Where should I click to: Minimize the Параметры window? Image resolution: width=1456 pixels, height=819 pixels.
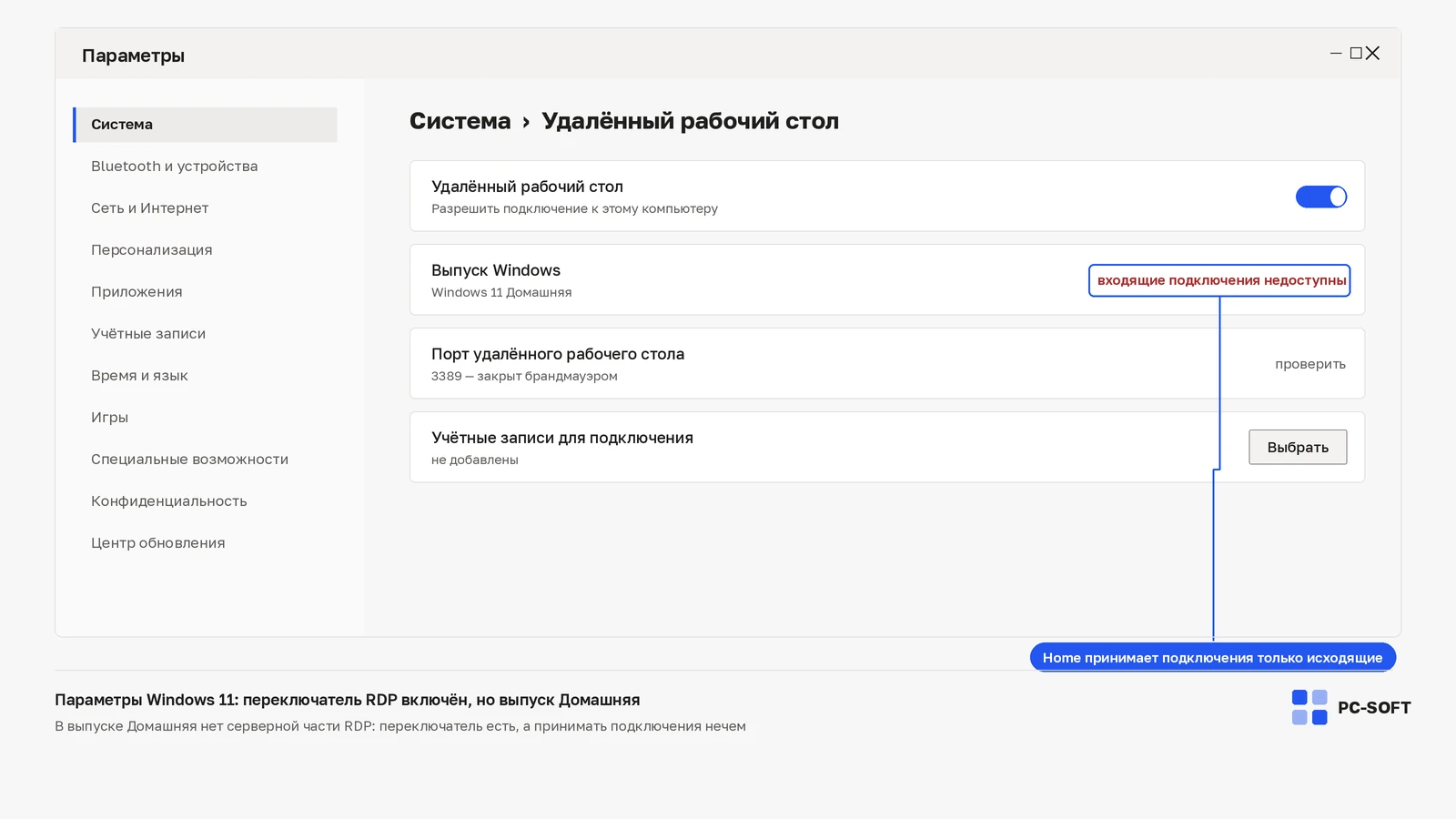point(1336,54)
